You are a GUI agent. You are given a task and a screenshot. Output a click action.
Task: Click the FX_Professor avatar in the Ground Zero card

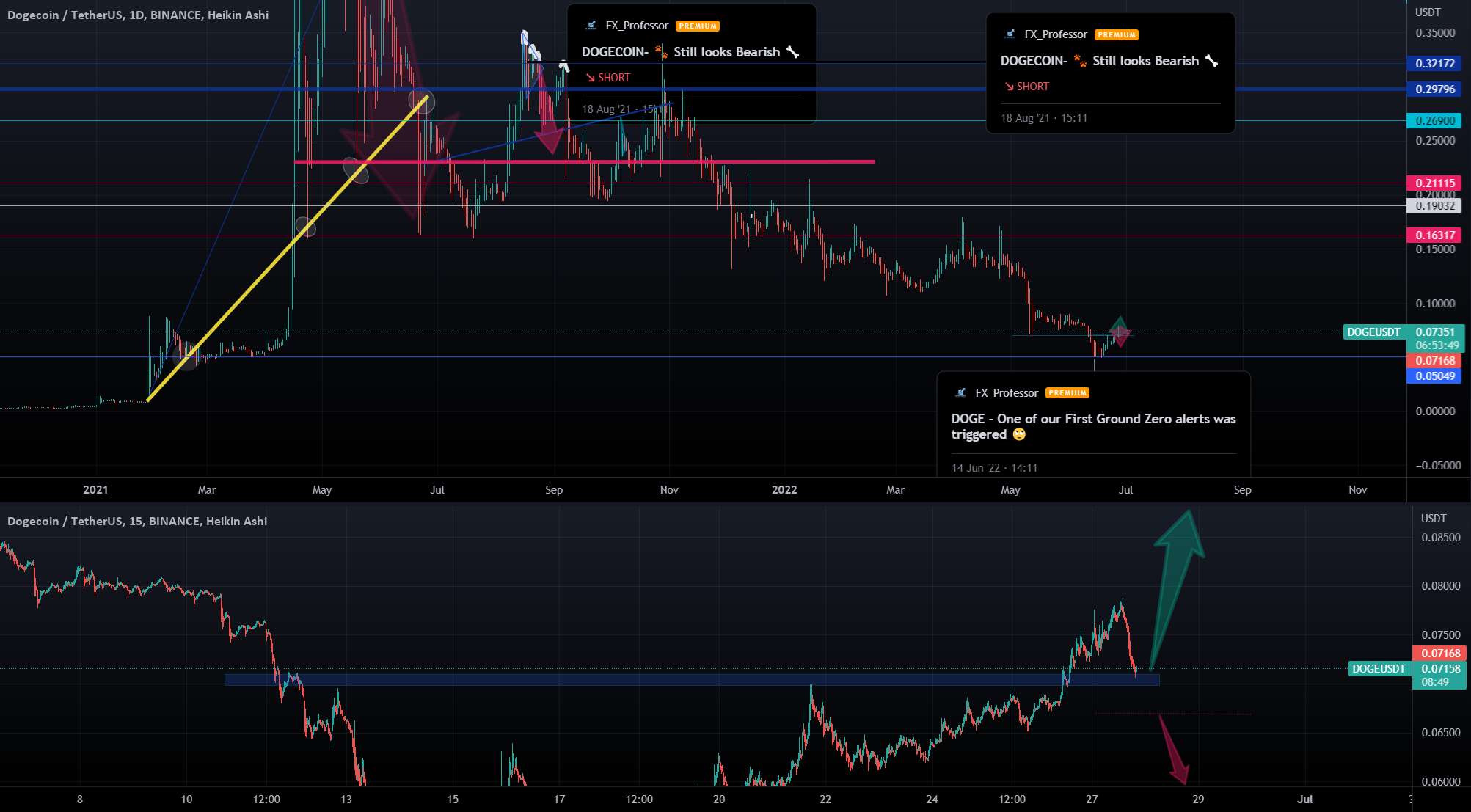[960, 393]
